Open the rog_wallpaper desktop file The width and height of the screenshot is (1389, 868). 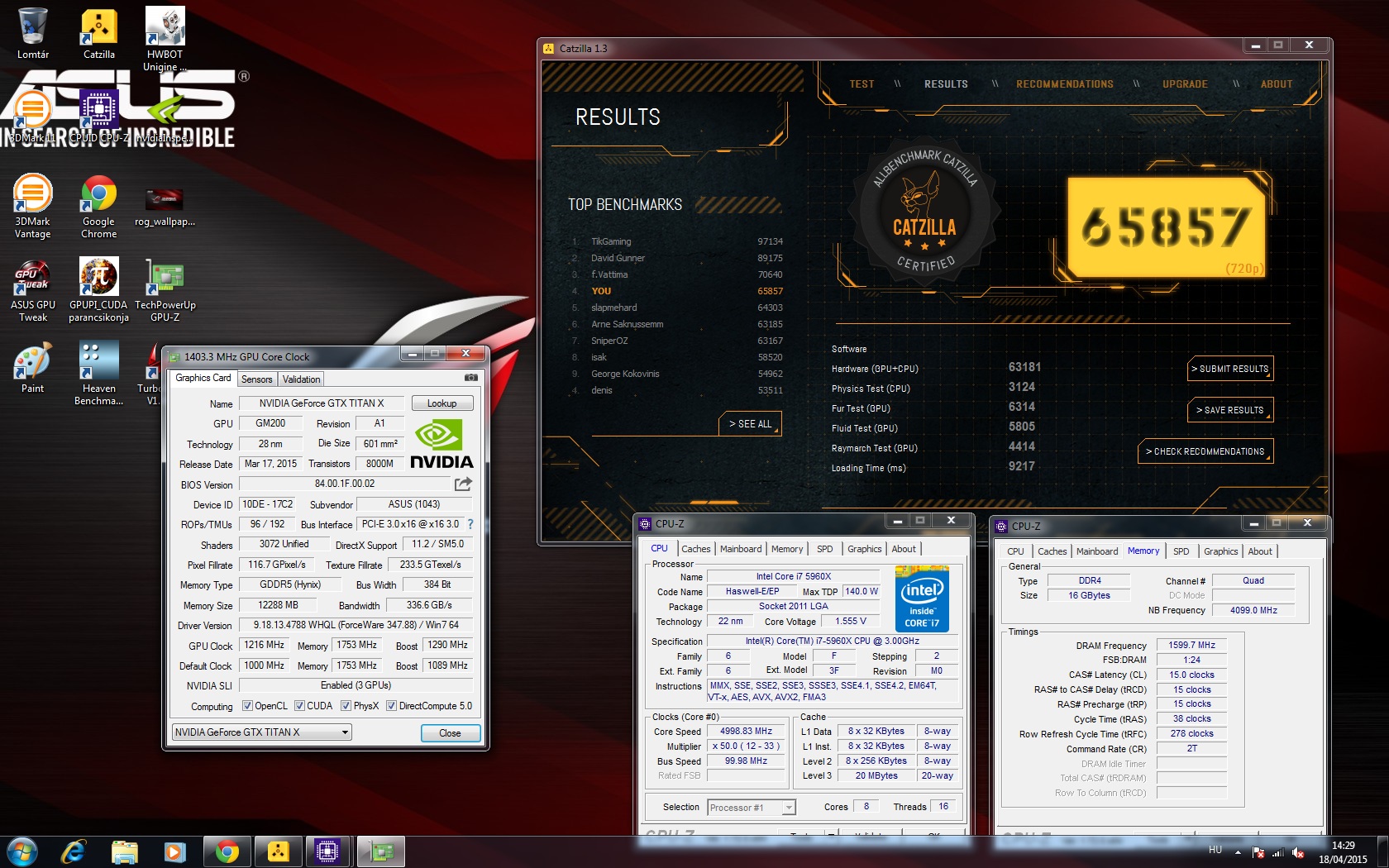pos(165,206)
